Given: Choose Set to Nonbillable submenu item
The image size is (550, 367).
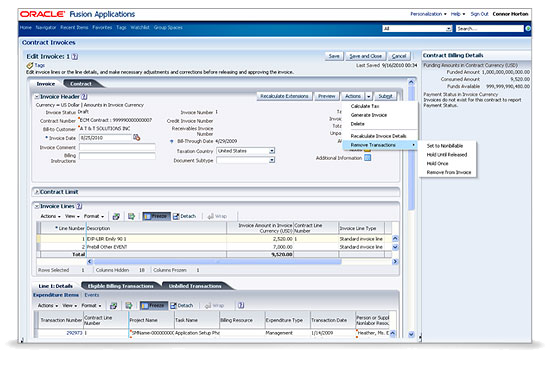Looking at the screenshot, I should [x=445, y=146].
